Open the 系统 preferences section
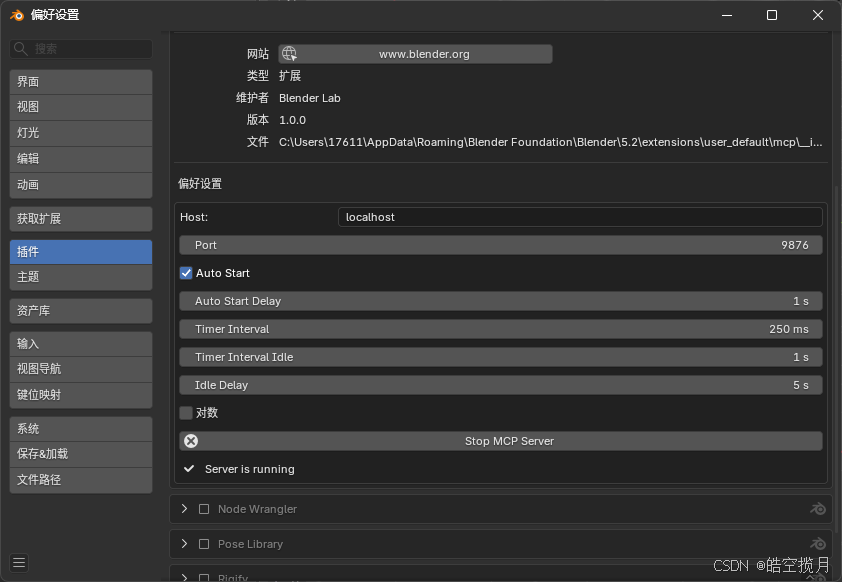 [81, 428]
